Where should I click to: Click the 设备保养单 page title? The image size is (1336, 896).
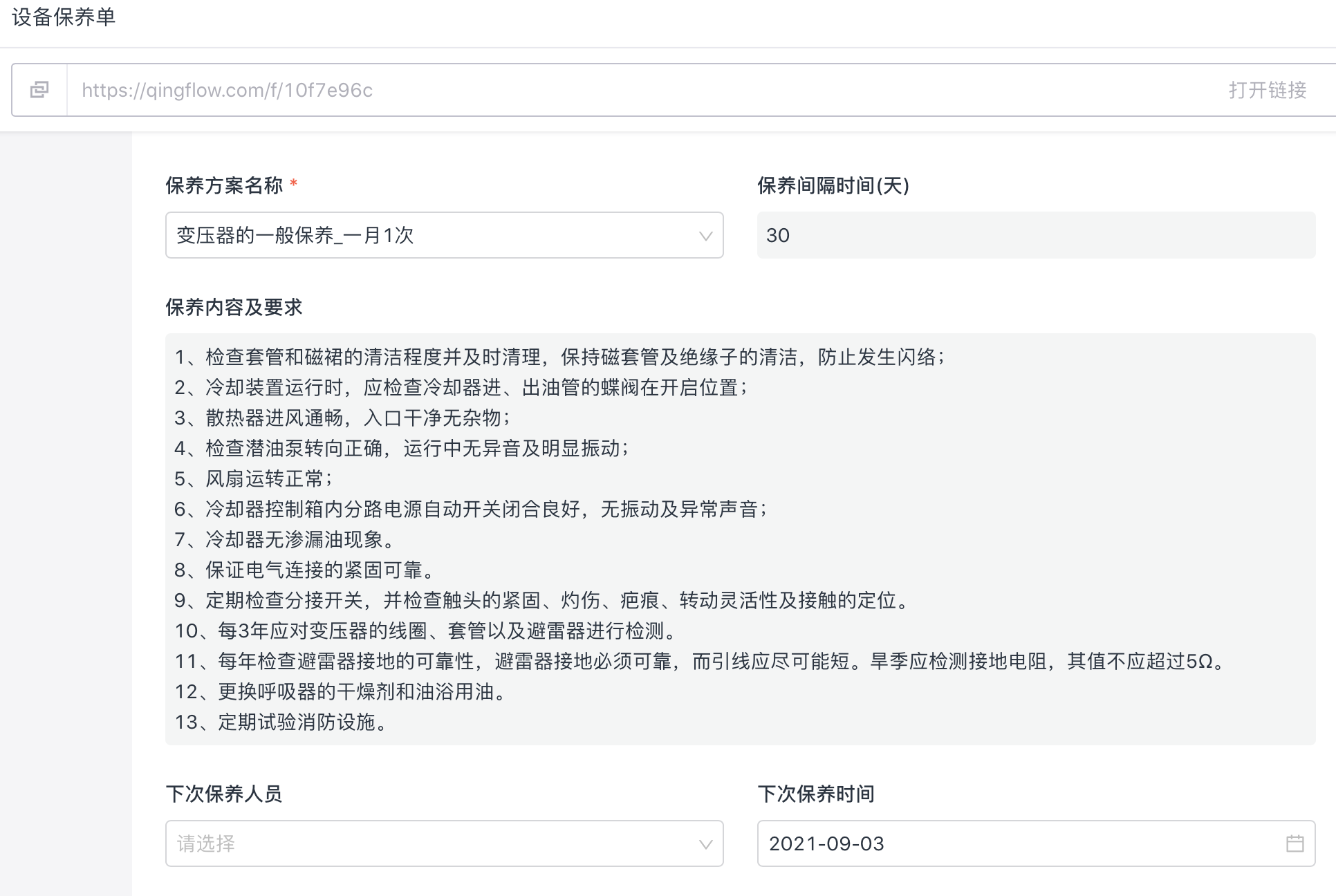coord(64,17)
